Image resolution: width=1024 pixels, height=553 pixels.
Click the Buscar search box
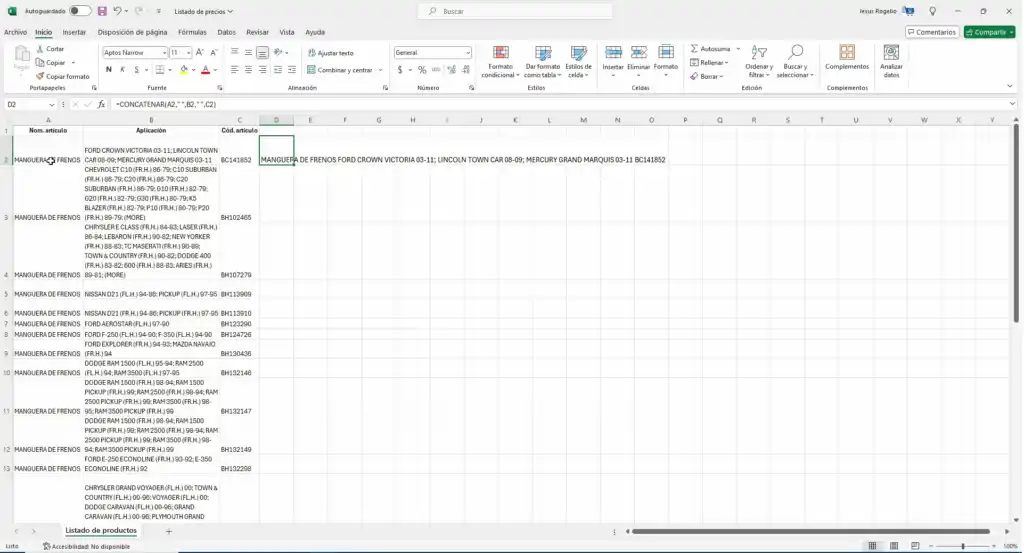[516, 11]
